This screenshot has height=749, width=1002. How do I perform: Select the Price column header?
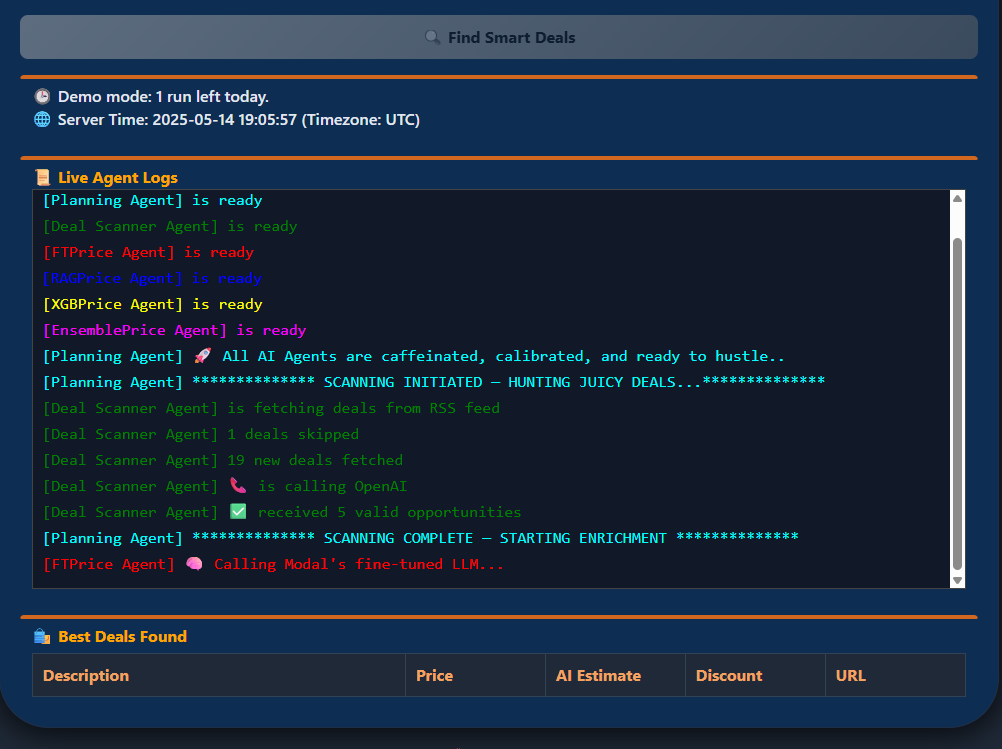[434, 676]
